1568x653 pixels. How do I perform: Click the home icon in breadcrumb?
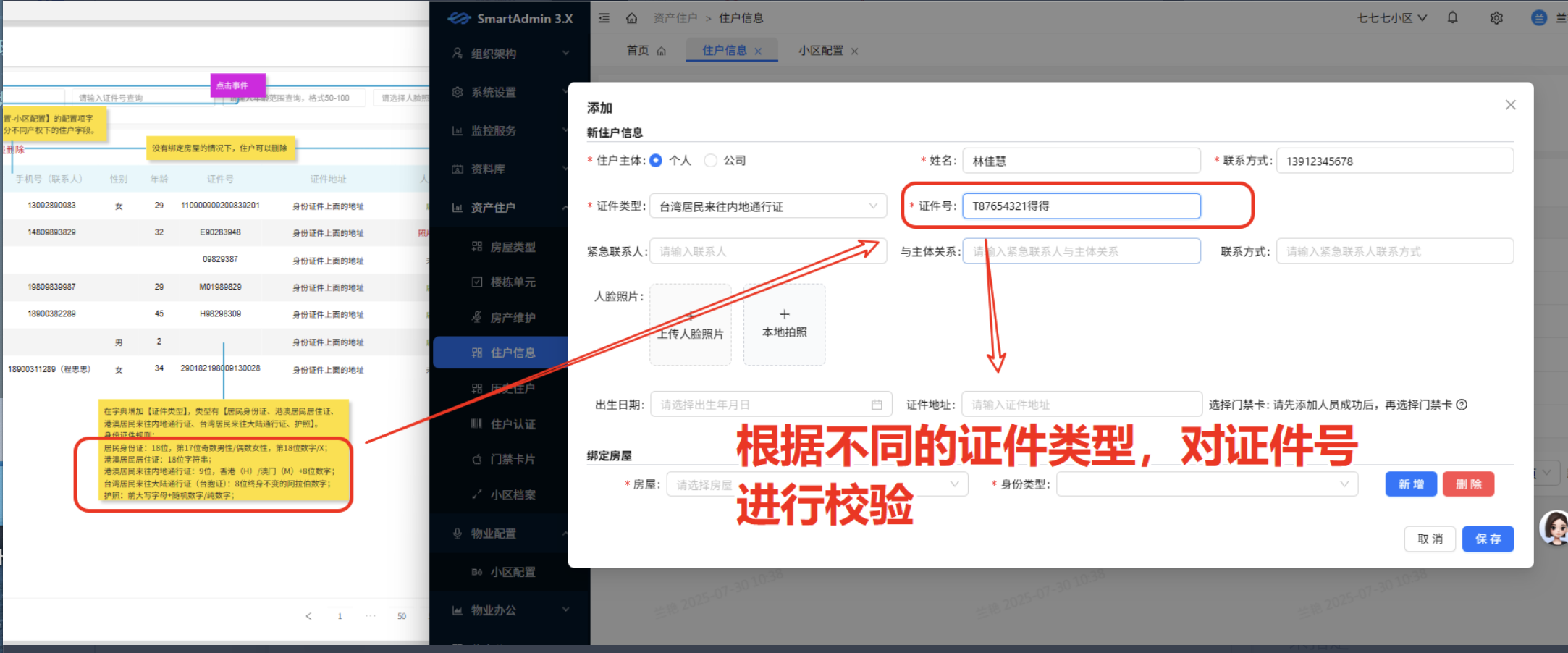631,18
